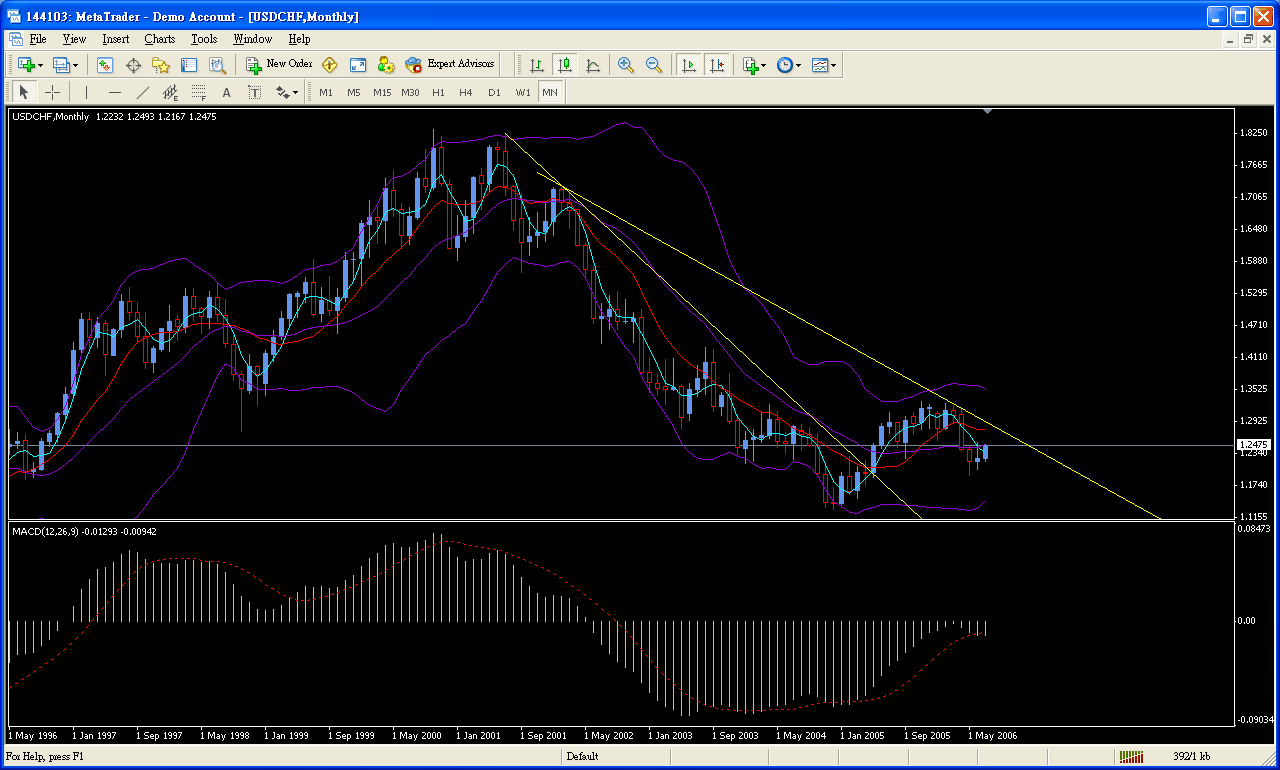Open the Profiles toolbar icon
The width and height of the screenshot is (1280, 770).
coord(61,65)
